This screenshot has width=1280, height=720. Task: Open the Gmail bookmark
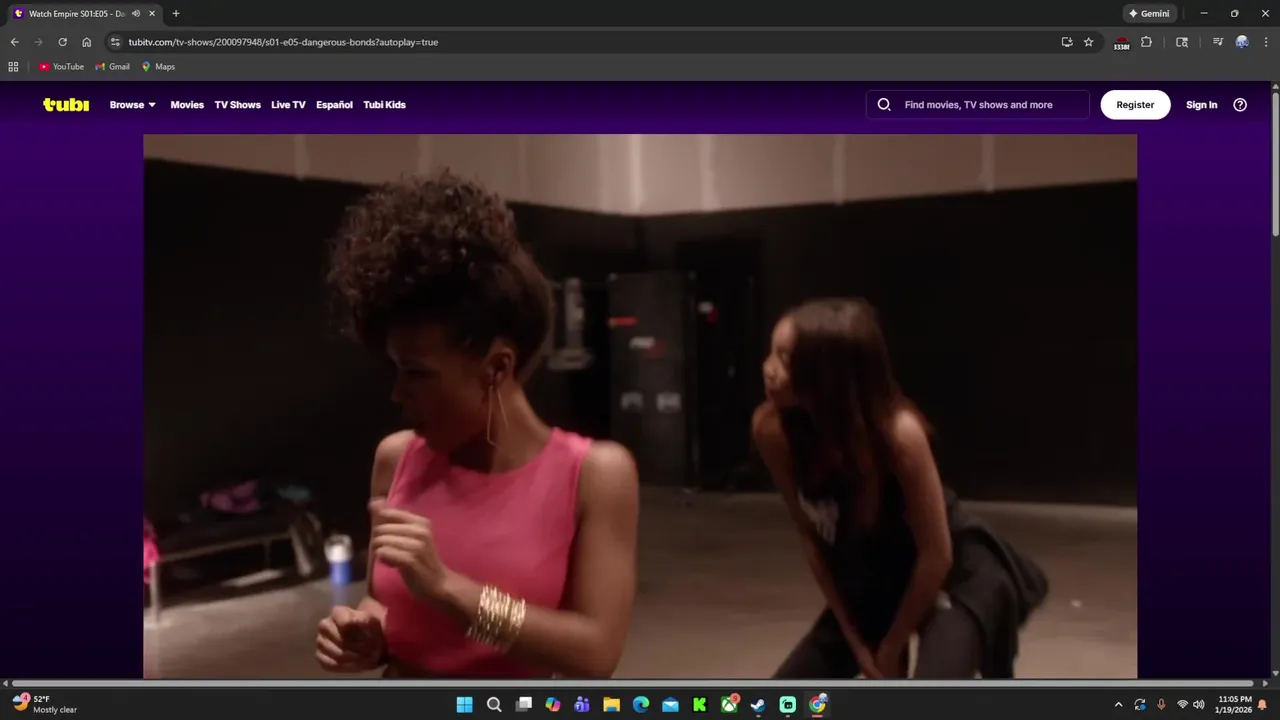pos(112,67)
